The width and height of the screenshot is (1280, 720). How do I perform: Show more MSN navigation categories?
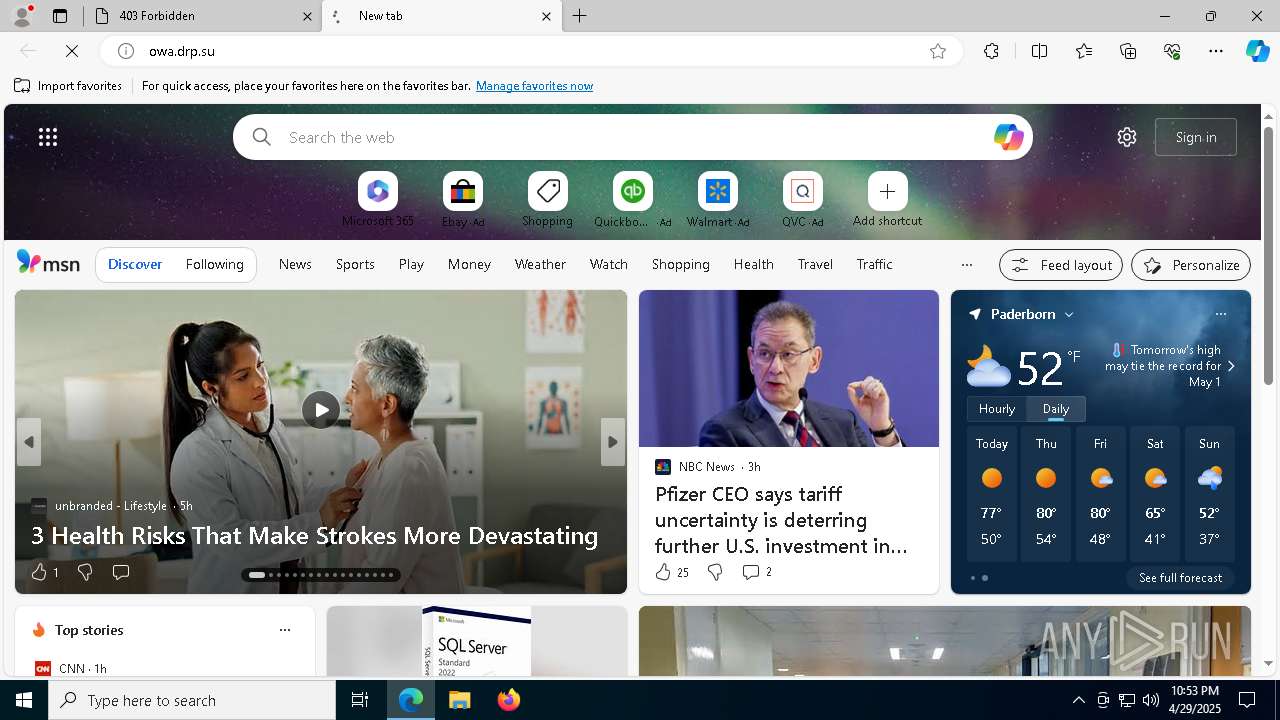[x=966, y=265]
